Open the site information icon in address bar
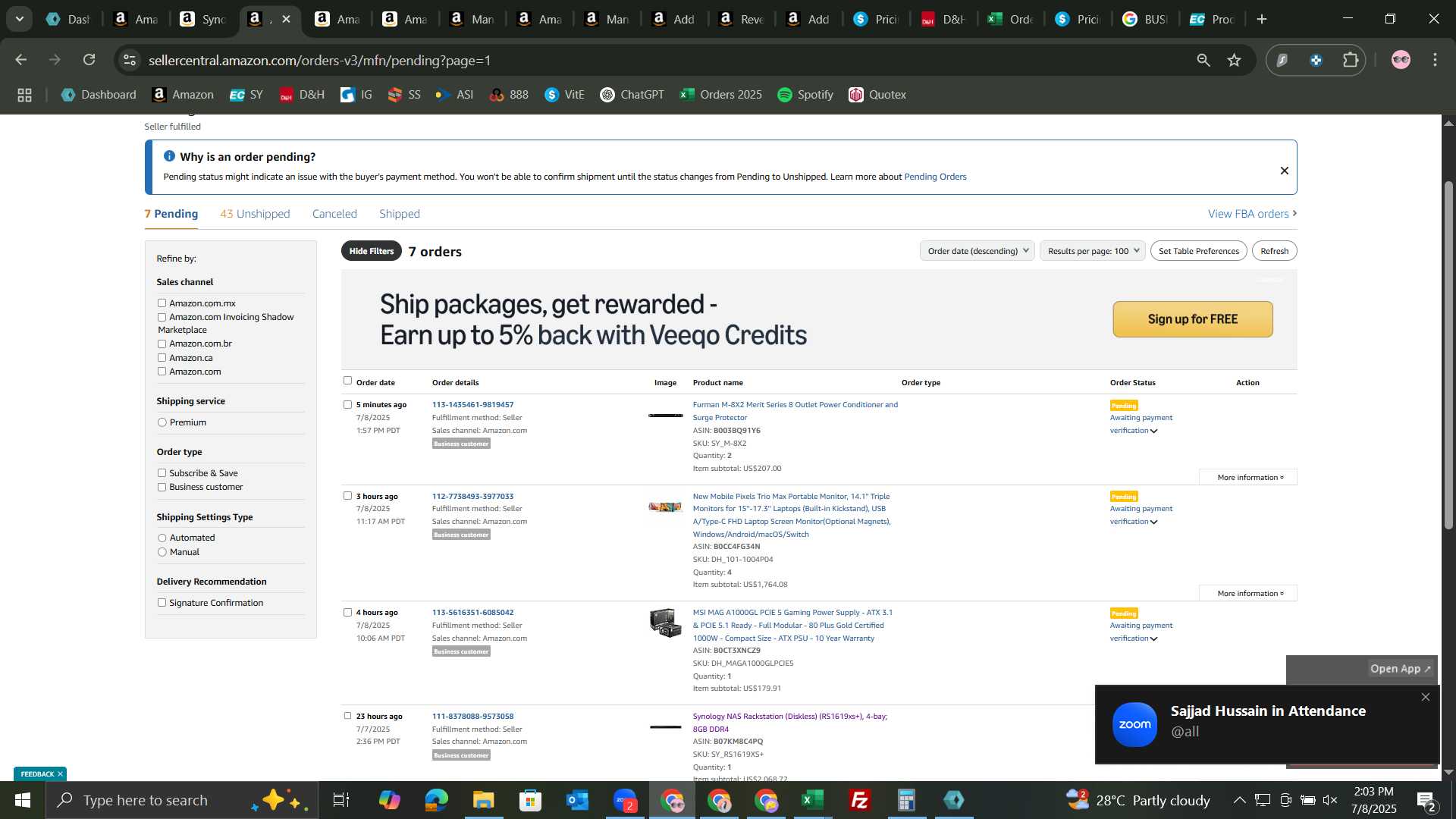 130,60
